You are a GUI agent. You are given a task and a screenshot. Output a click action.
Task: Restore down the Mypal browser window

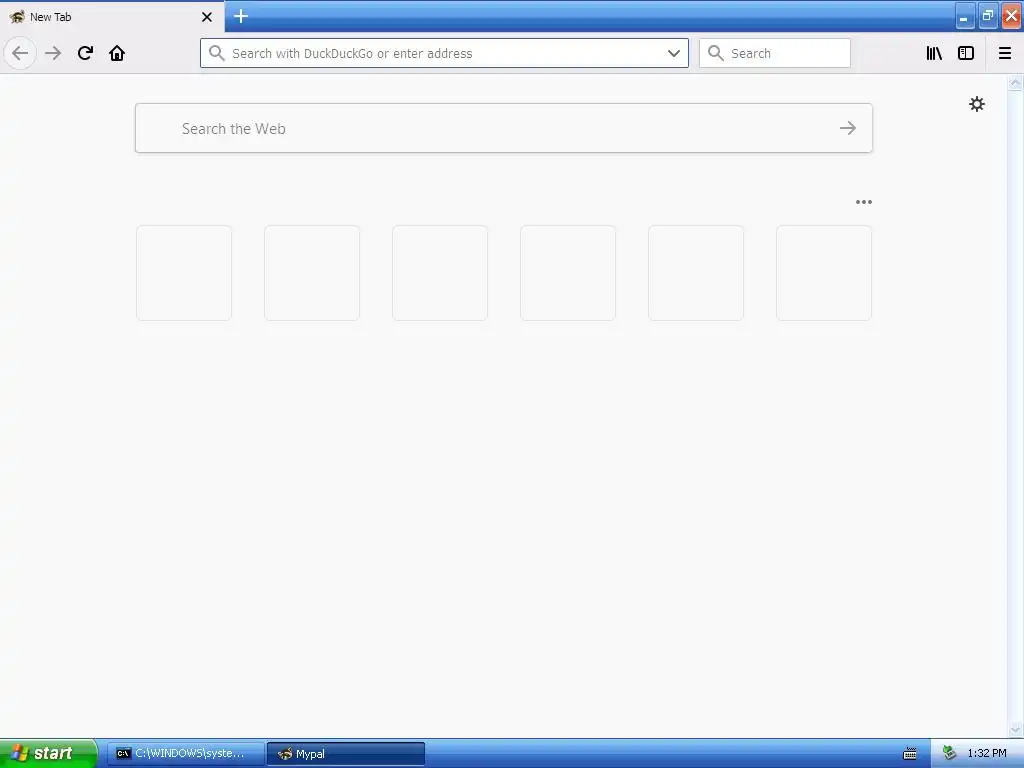[x=988, y=16]
